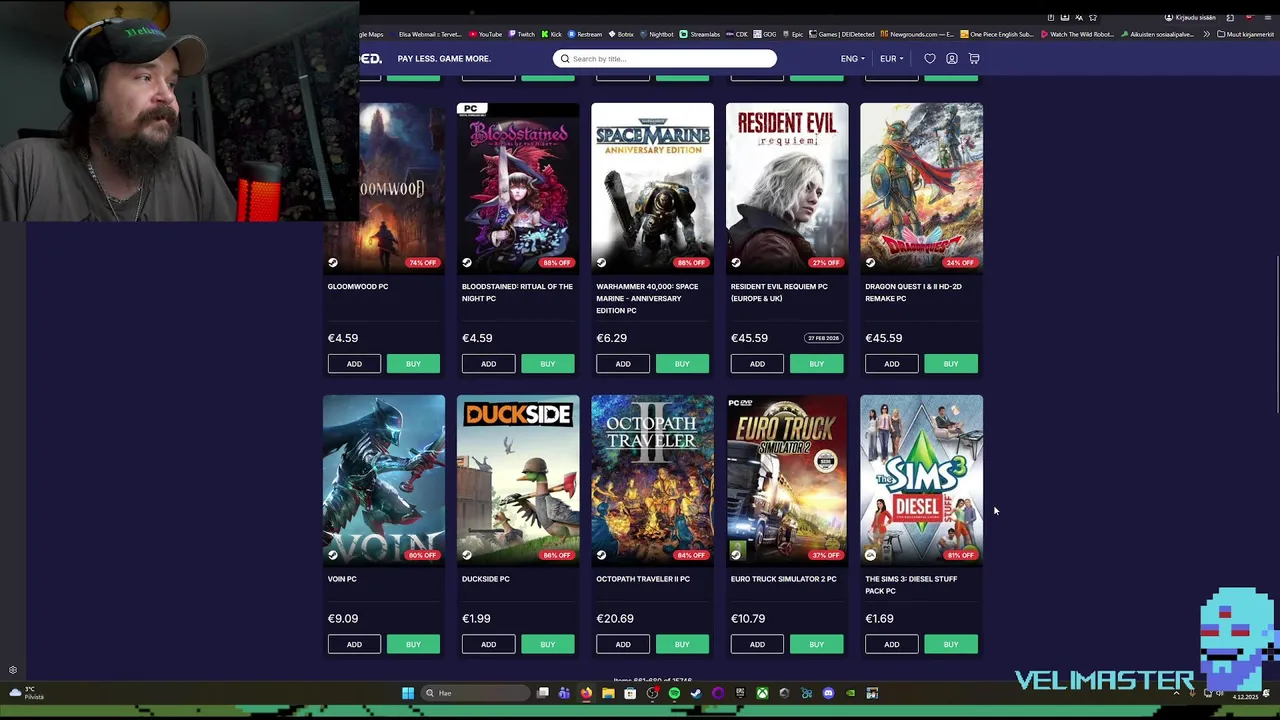The image size is (1280, 720).
Task: Open the Space Marine Anniversary Edition cover
Action: pyautogui.click(x=652, y=188)
